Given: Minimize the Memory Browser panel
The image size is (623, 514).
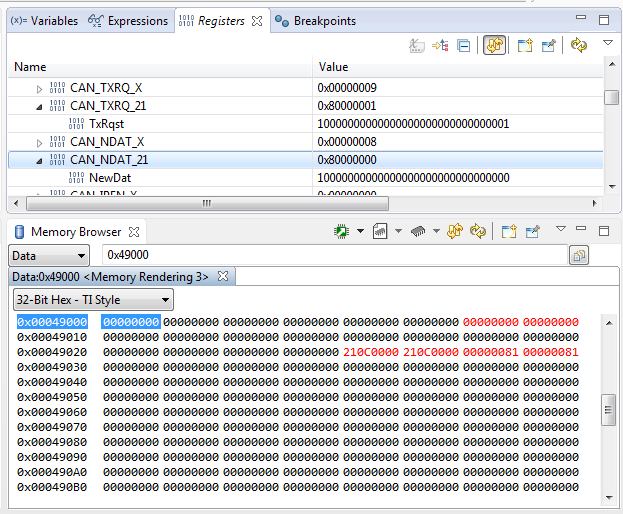Looking at the screenshot, I should tap(581, 228).
